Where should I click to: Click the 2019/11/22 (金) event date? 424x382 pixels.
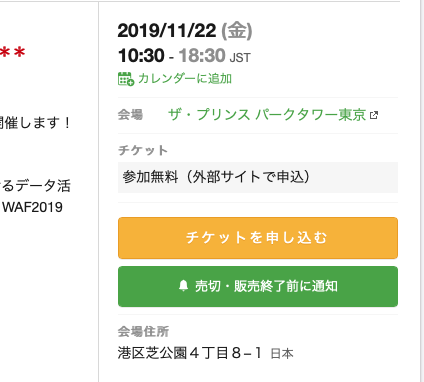[x=185, y=31]
